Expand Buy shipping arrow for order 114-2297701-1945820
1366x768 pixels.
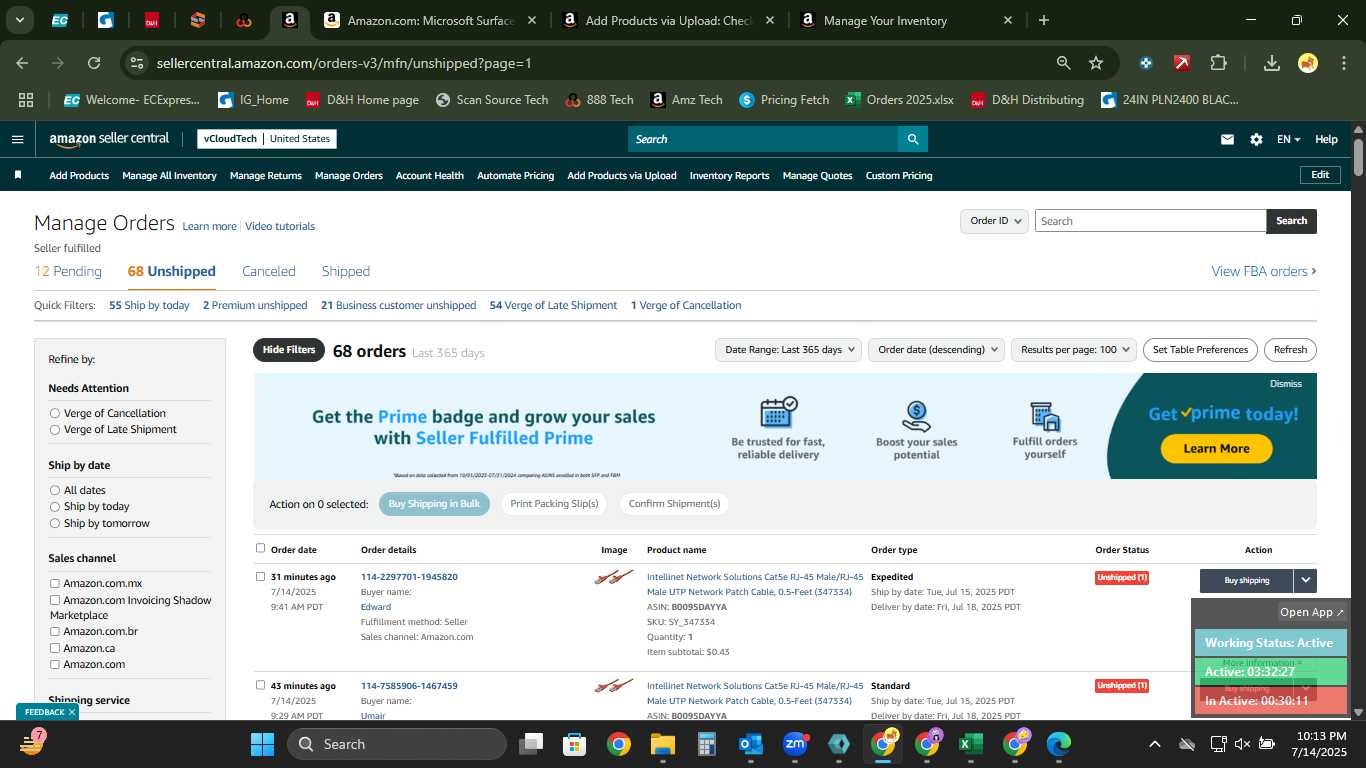(x=1305, y=580)
